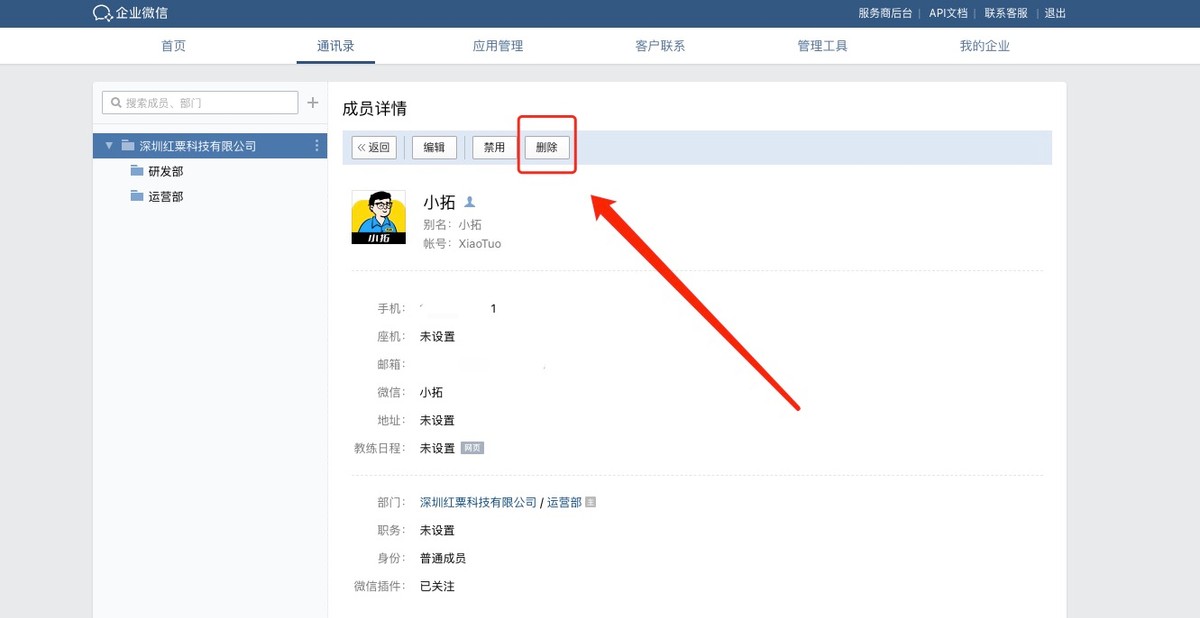Viewport: 1200px width, 618px height.
Task: Open the 深圳红栗科技有限公司 department link
Action: [477, 502]
